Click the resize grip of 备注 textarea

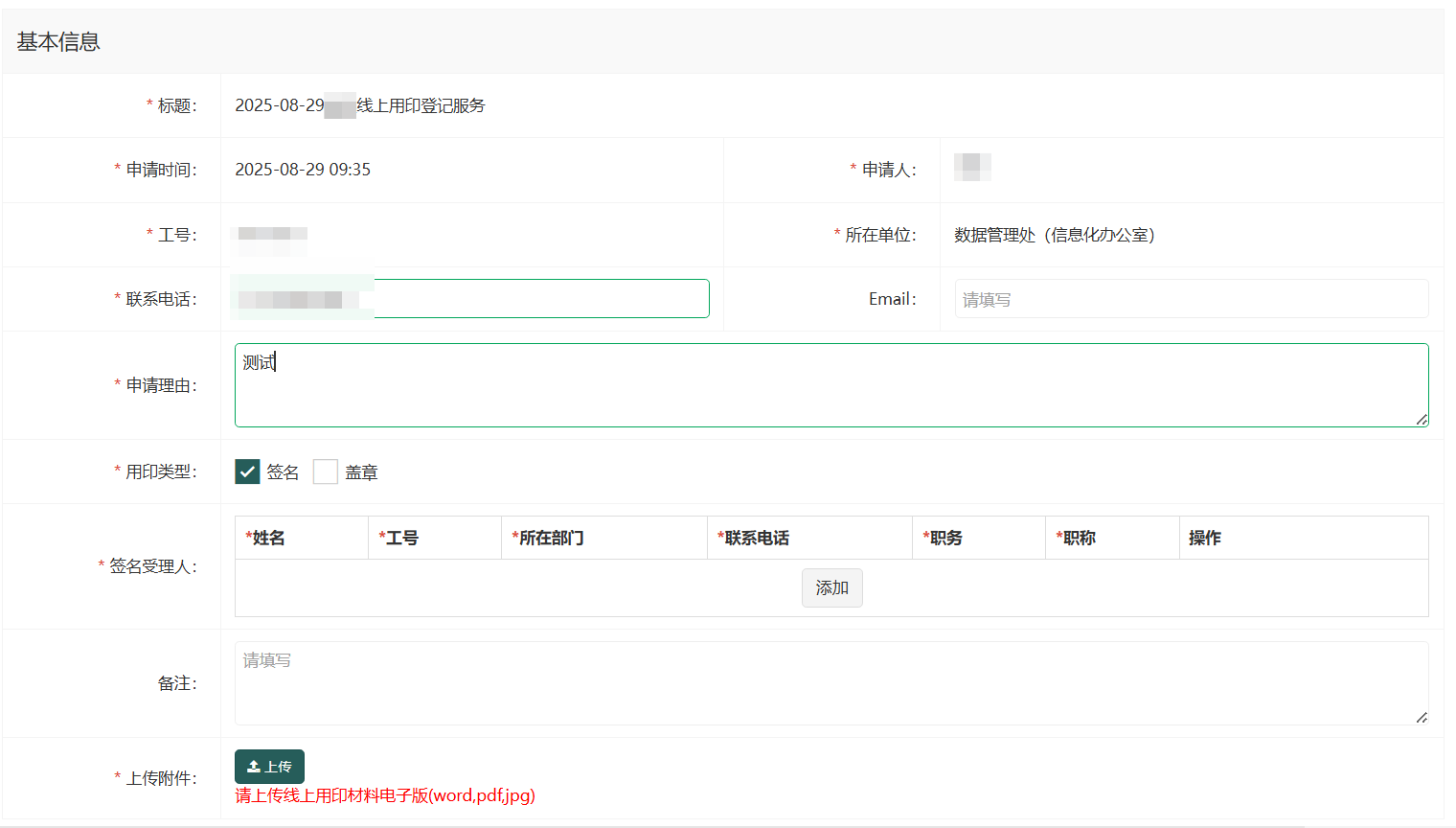1422,718
